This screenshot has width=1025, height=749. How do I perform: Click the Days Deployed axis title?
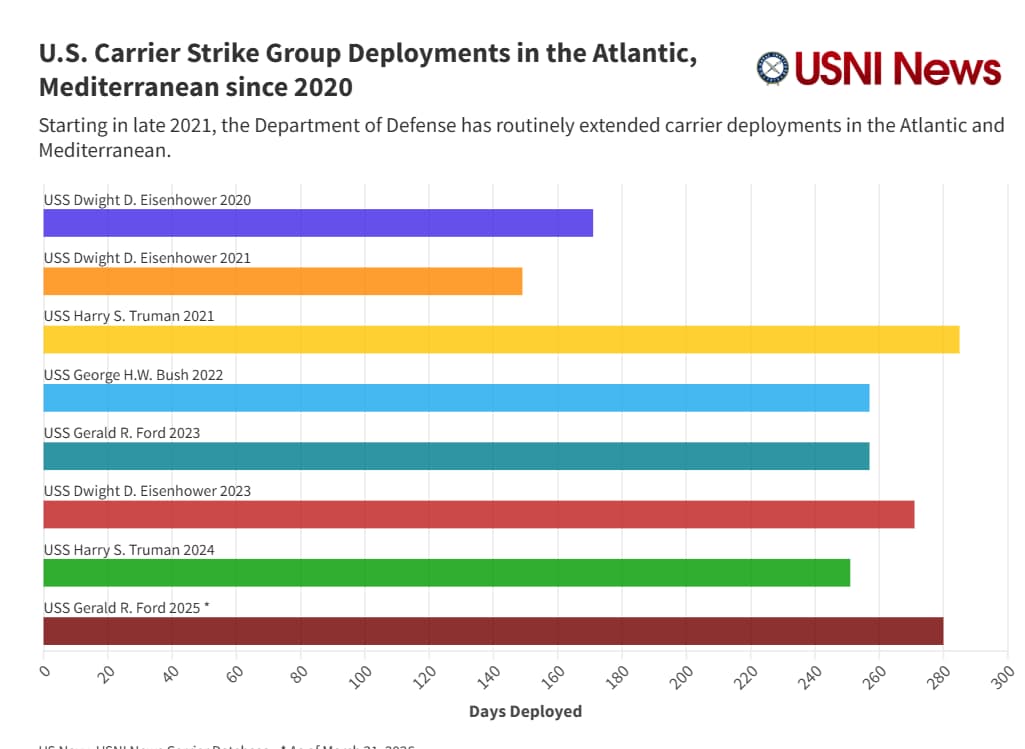pos(525,711)
